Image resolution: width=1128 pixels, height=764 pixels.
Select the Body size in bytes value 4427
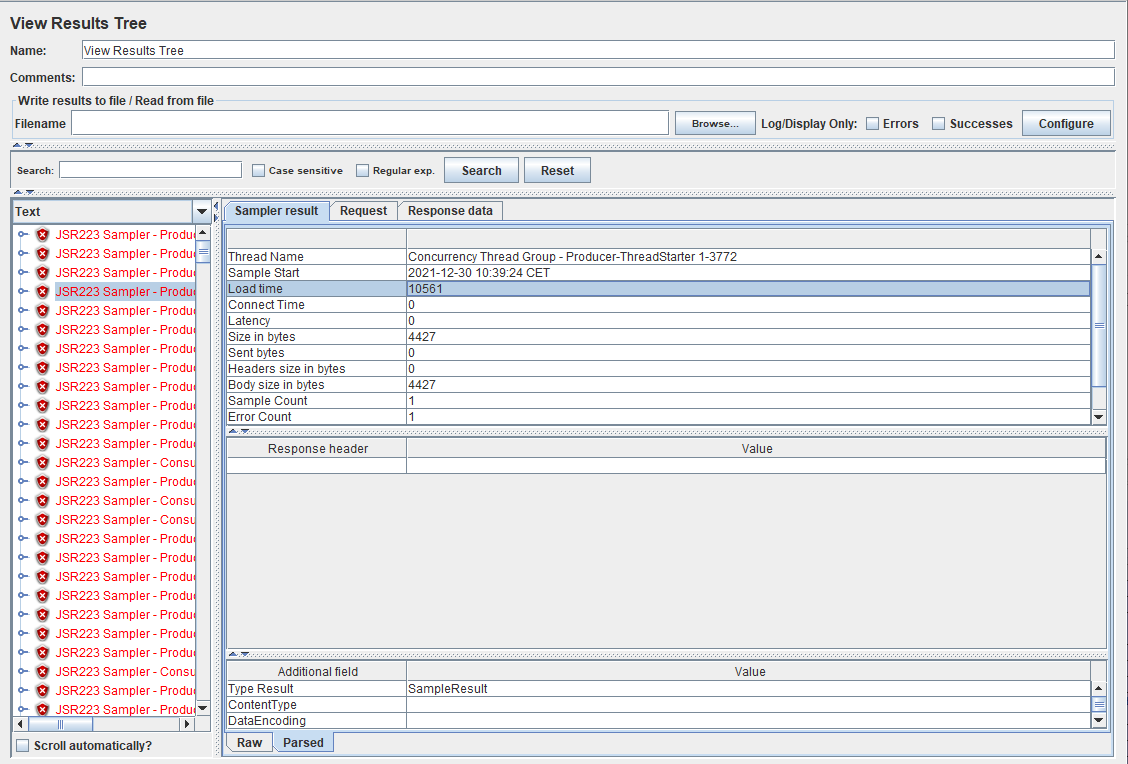pyautogui.click(x=422, y=385)
